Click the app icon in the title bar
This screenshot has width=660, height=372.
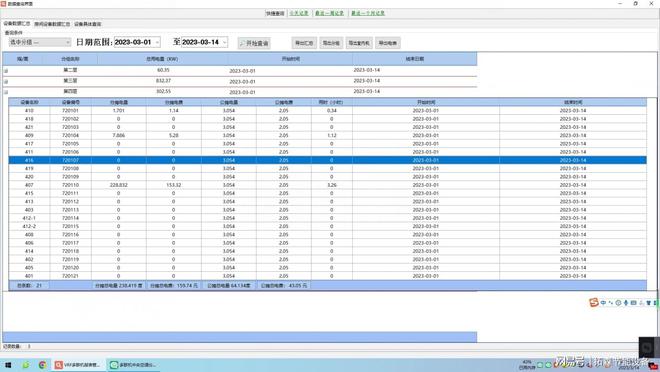[x=4, y=3]
